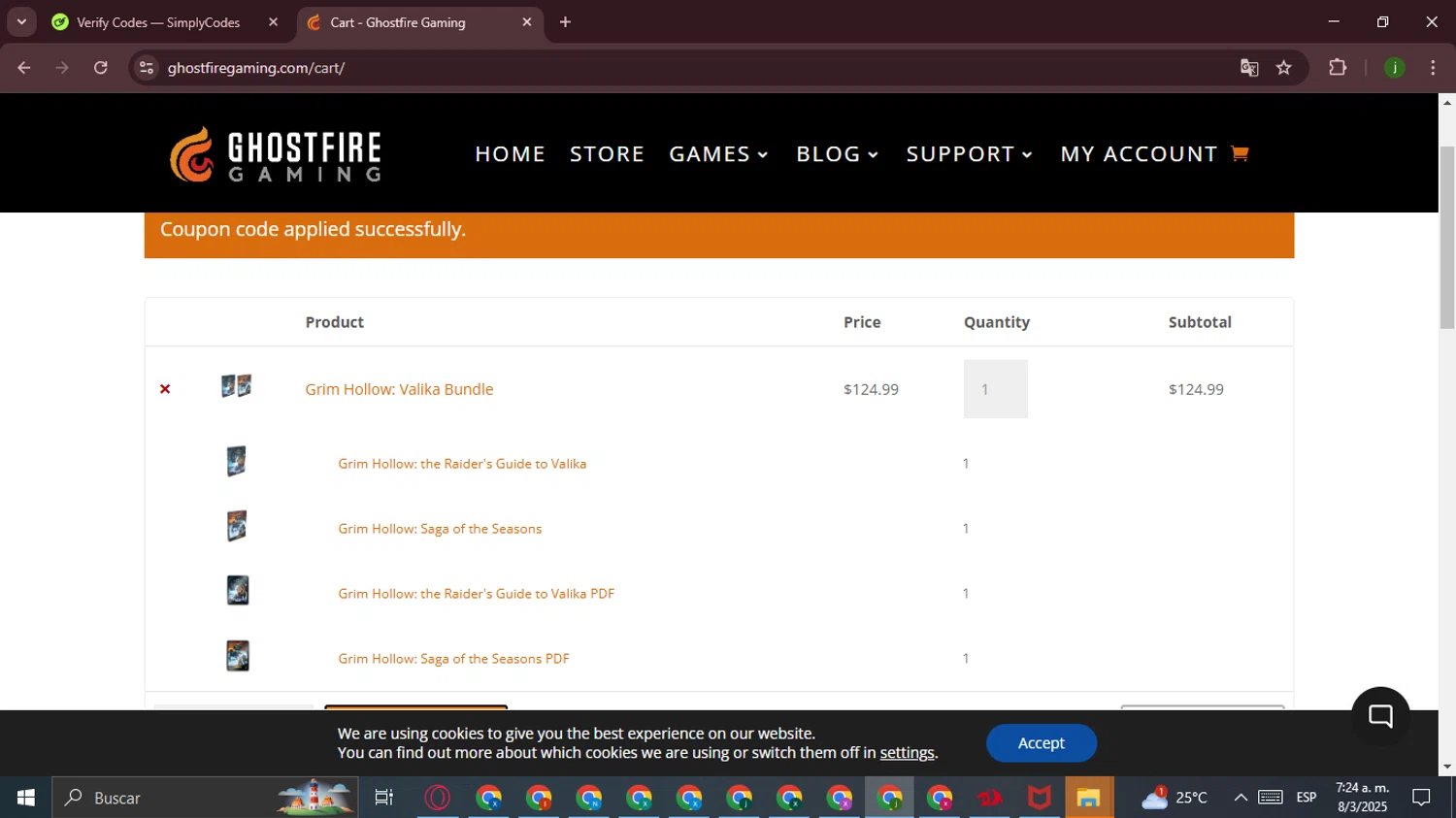
Task: Click the ESP language indicator
Action: [1307, 798]
